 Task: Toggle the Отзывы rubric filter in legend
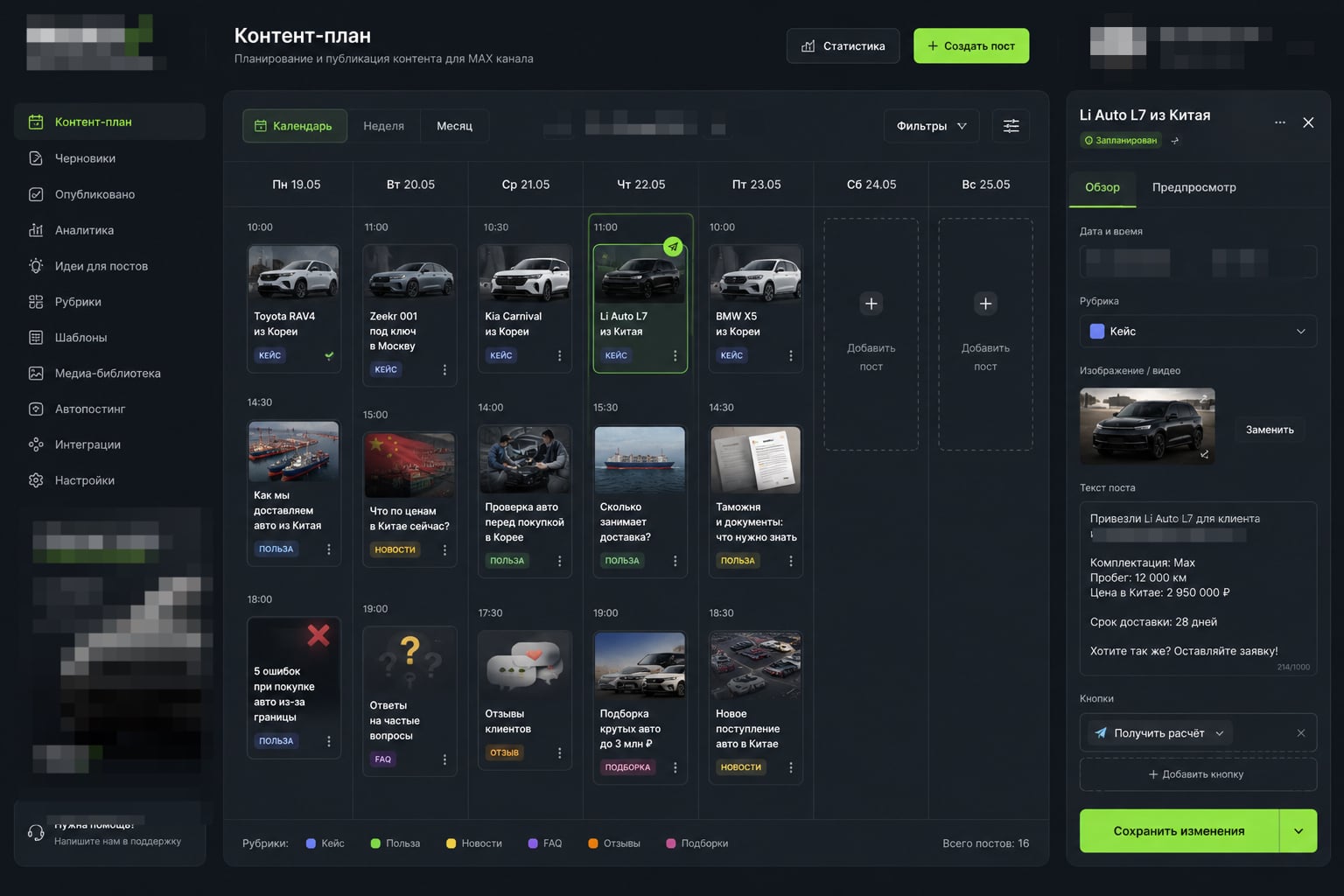click(613, 843)
